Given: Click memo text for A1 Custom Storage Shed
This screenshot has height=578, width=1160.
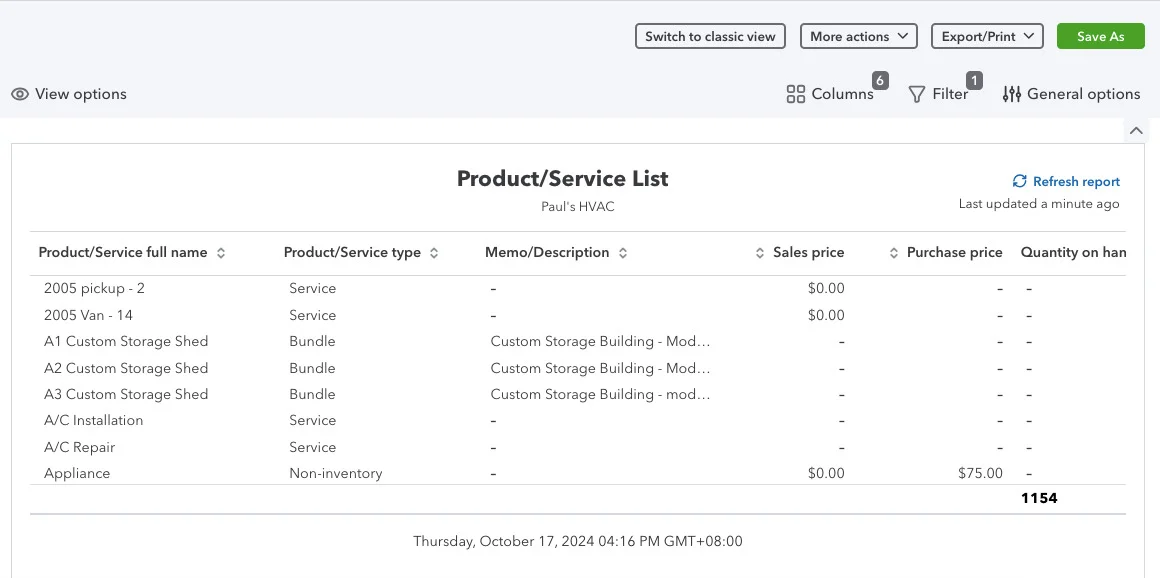Looking at the screenshot, I should point(600,341).
